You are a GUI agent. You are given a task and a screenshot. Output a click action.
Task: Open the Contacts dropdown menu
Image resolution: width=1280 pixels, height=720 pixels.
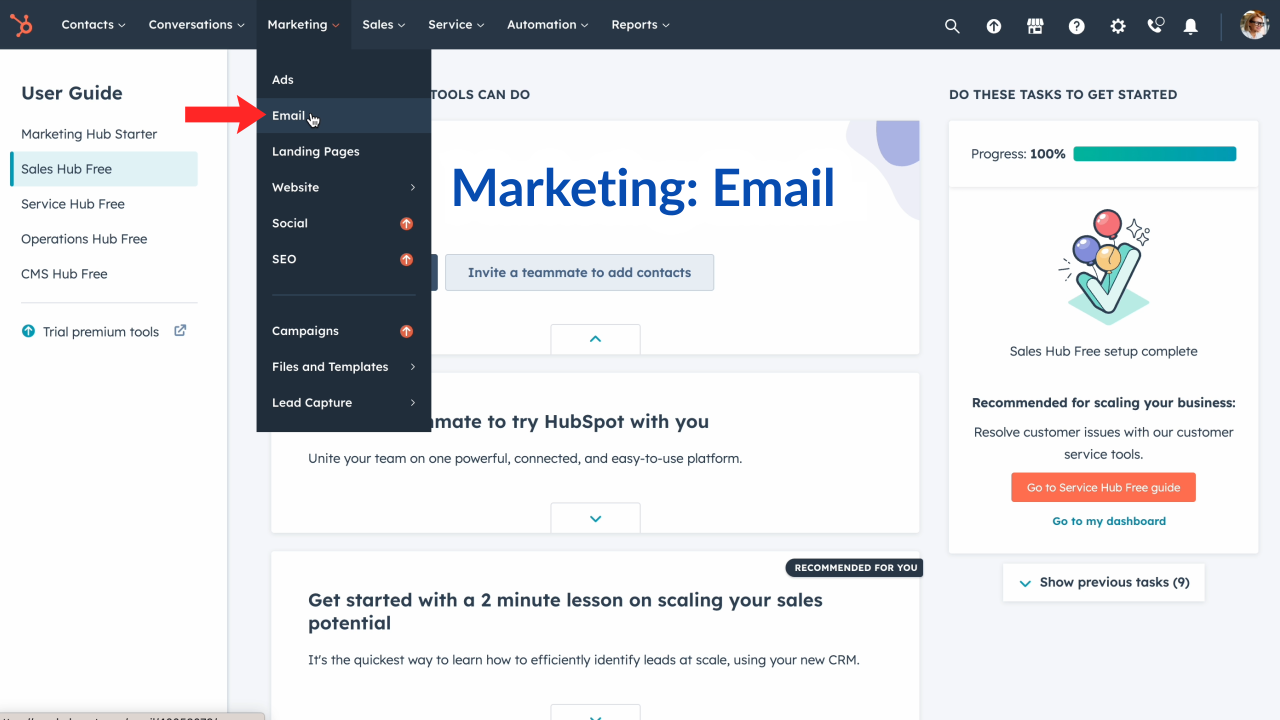(x=93, y=25)
